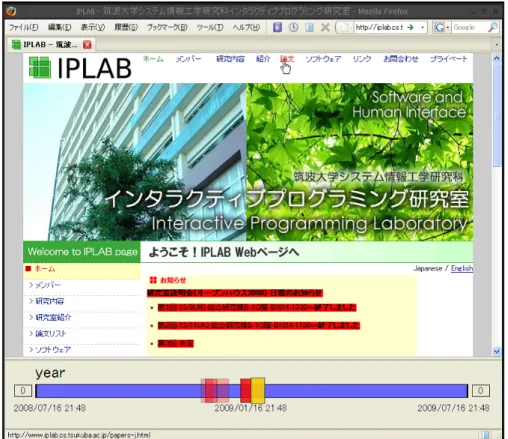This screenshot has height=439, width=508.
Task: Click the translucent red marker cluster on the timeline
Action: 215,390
